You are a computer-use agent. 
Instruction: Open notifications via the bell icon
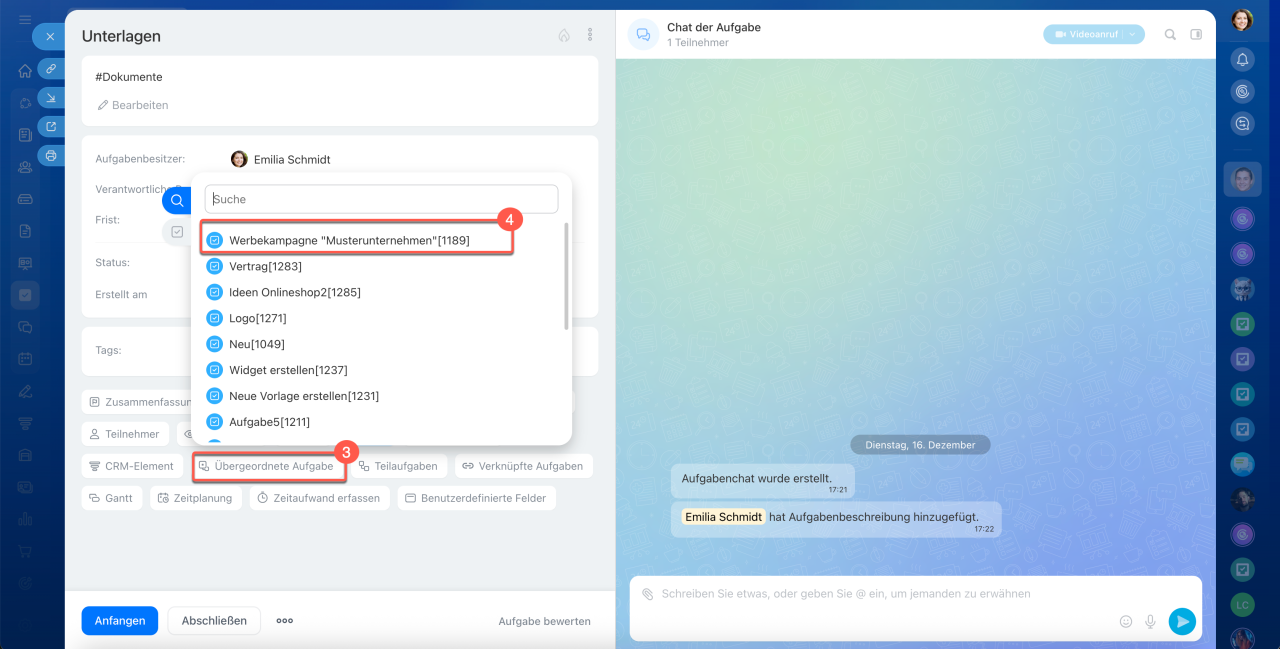(x=1242, y=60)
